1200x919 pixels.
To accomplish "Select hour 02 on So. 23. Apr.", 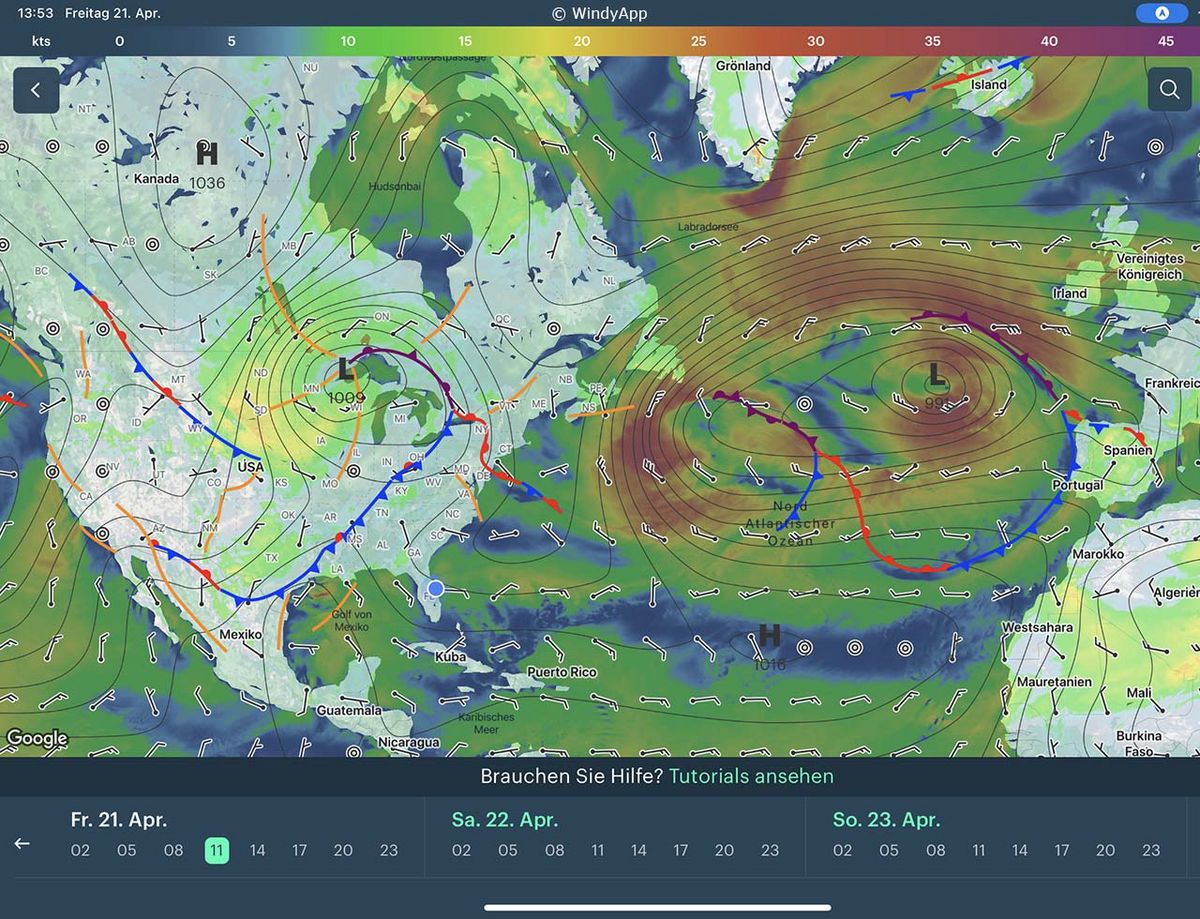I will coord(842,851).
